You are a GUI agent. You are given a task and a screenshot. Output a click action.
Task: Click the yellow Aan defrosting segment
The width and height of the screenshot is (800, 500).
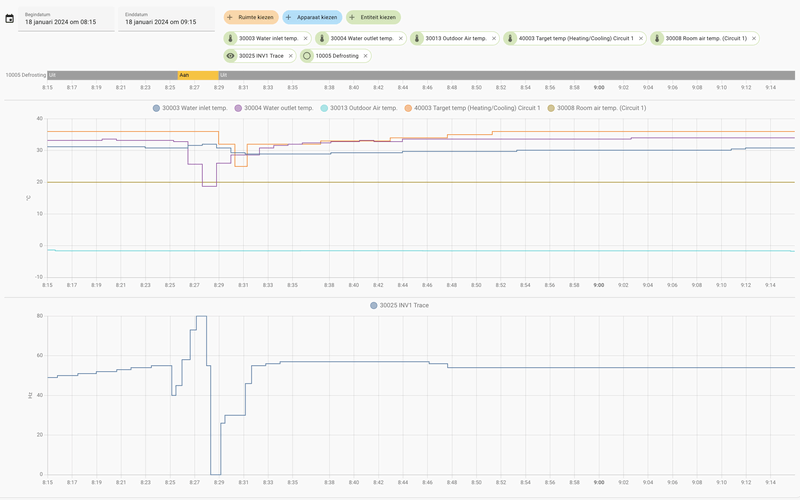pos(198,75)
